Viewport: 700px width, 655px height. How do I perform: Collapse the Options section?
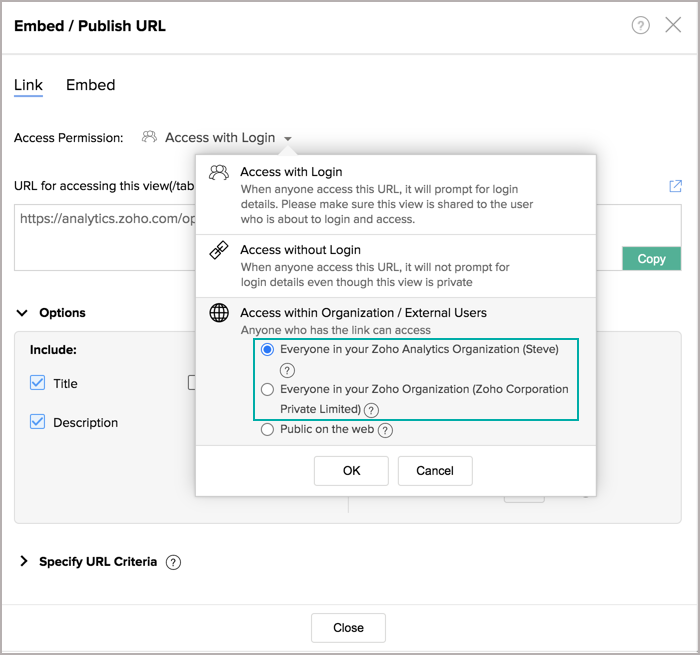coord(22,313)
